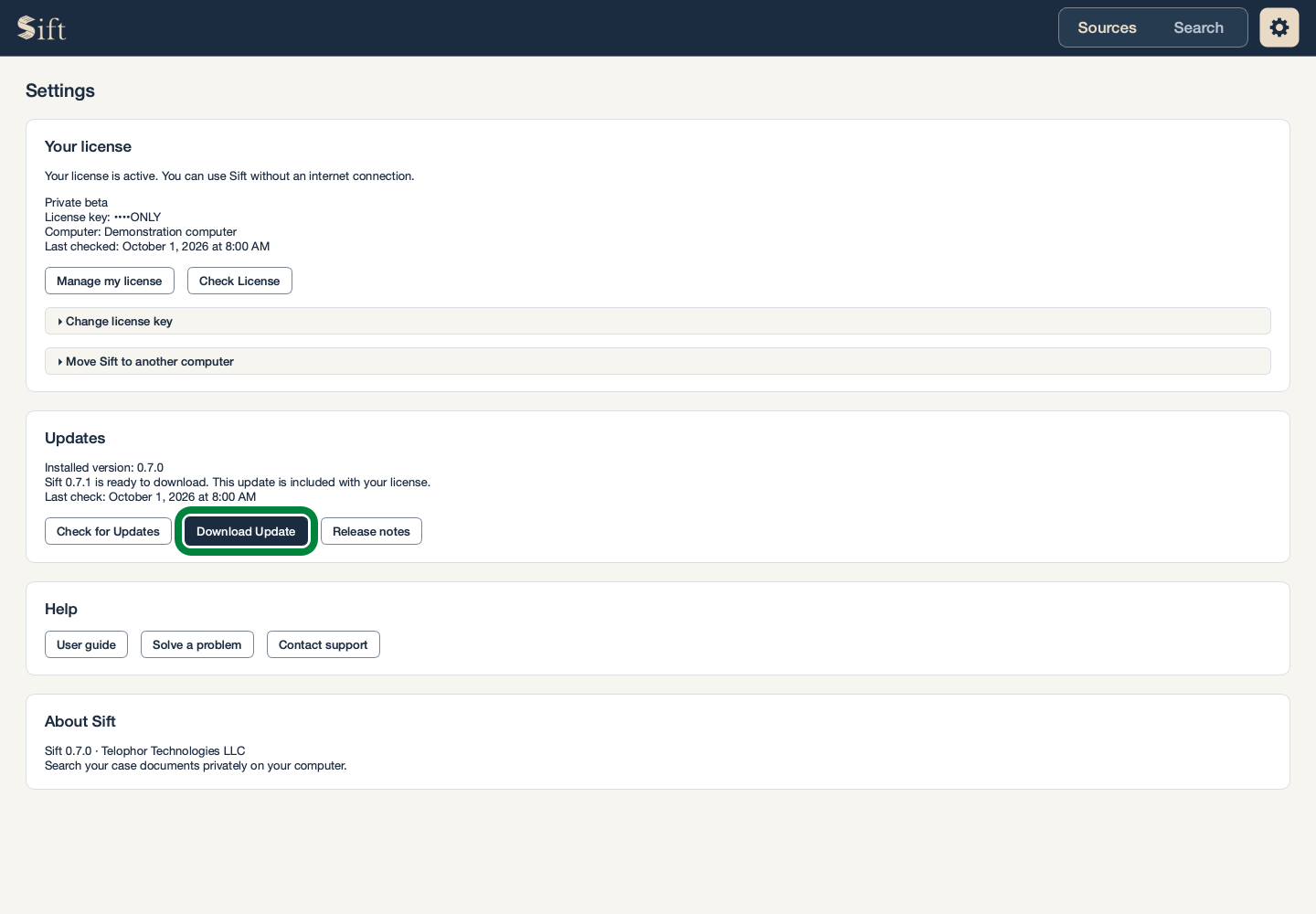View the Release notes
This screenshot has height=914, width=1316.
pyautogui.click(x=371, y=531)
